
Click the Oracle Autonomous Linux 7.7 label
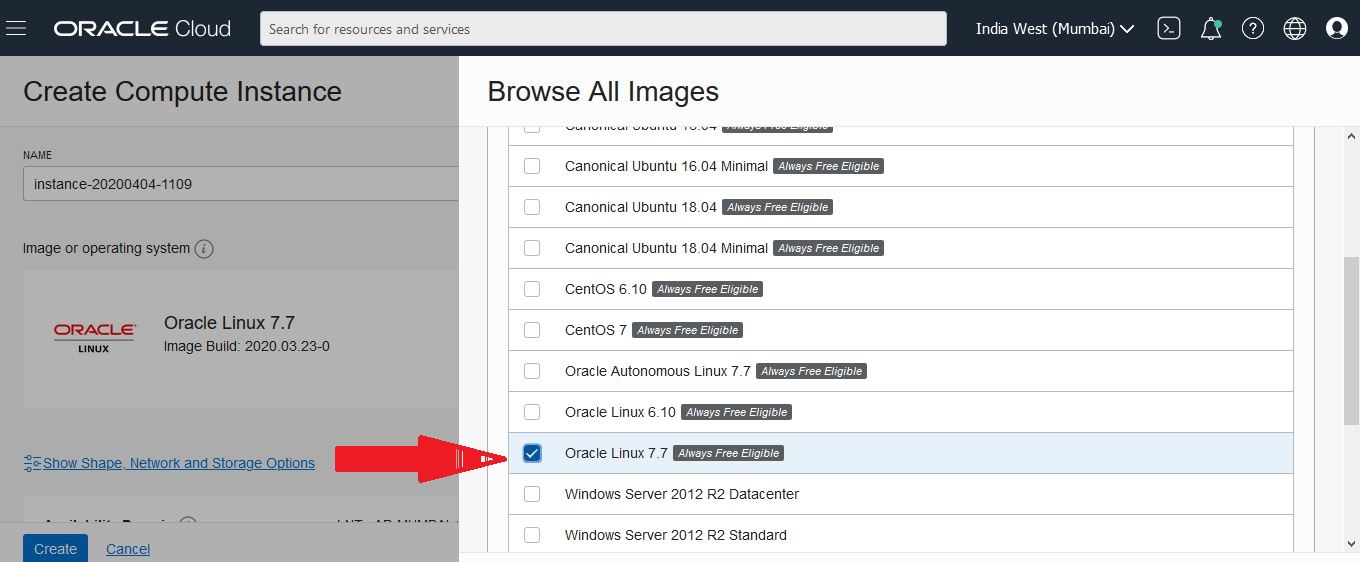[x=658, y=371]
